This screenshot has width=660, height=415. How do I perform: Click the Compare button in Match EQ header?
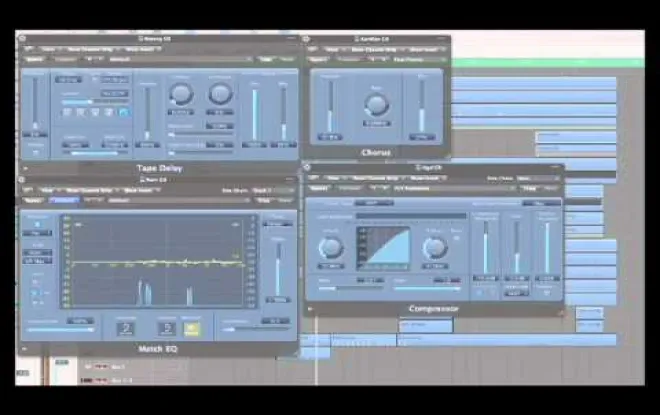(64, 199)
